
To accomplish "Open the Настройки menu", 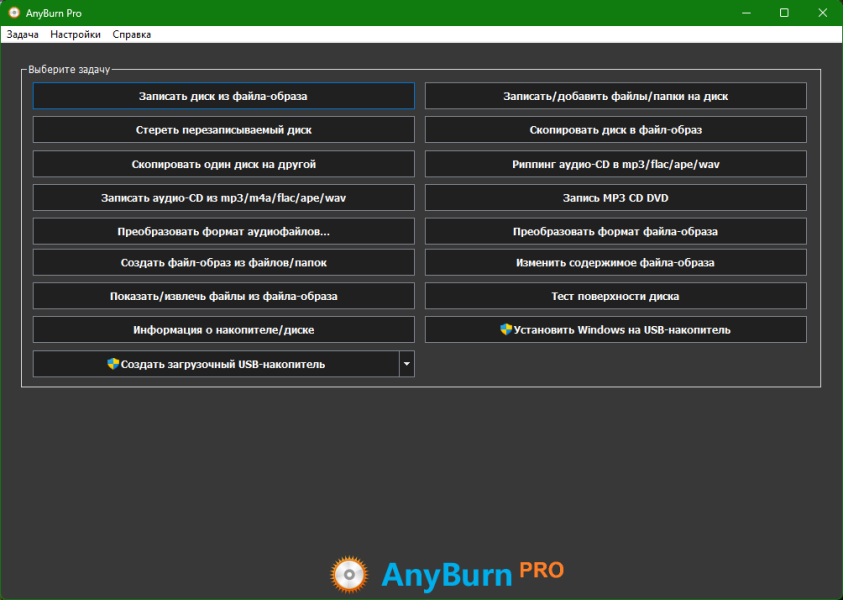I will coord(75,34).
